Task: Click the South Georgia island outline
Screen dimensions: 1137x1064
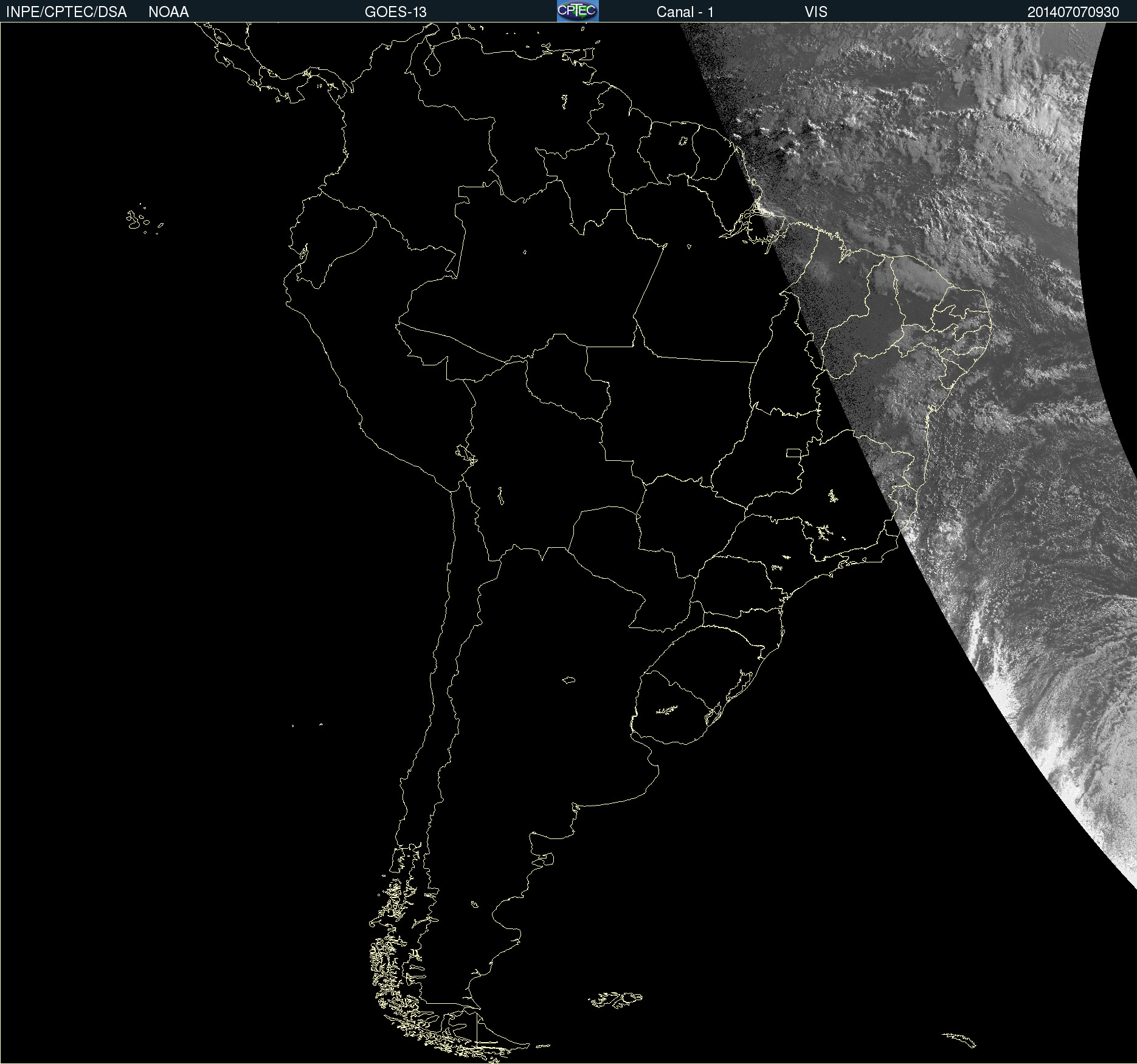Action: pos(959,1038)
